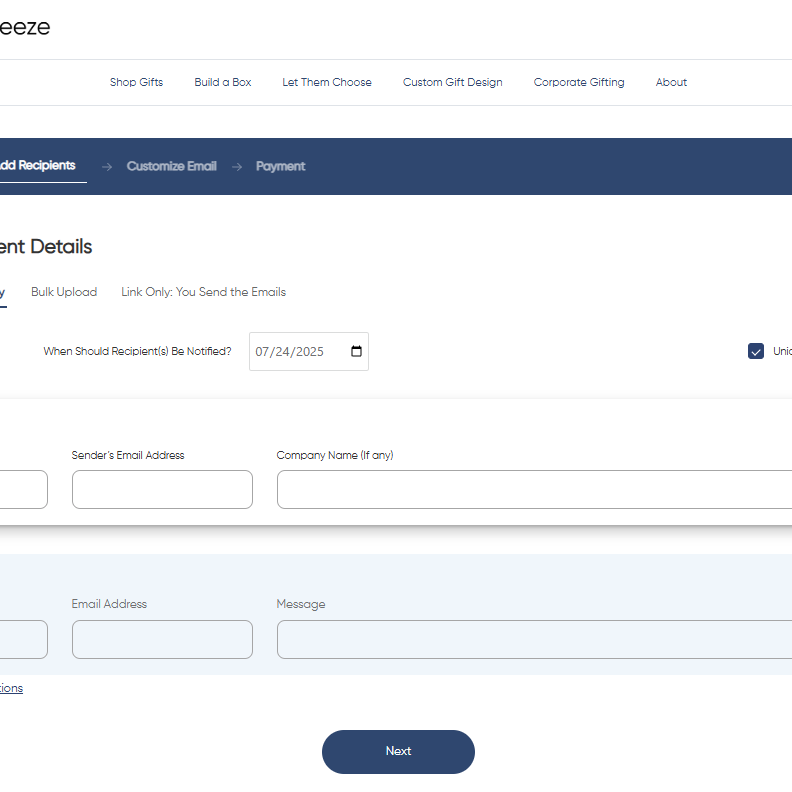
Task: Toggle the checked blue checkbox beside the date row
Action: click(x=756, y=351)
